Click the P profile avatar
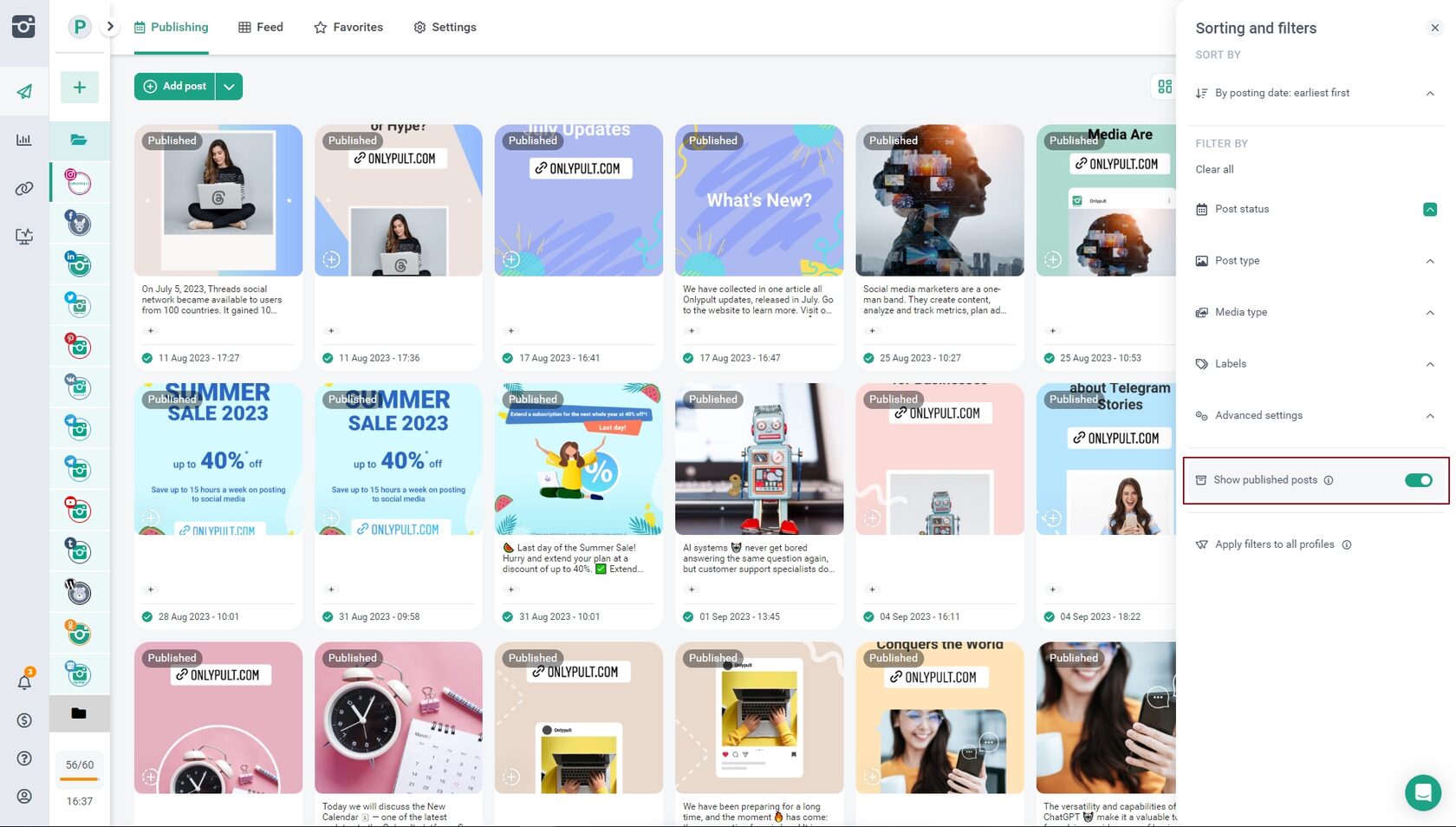The image size is (1456, 827). (80, 27)
